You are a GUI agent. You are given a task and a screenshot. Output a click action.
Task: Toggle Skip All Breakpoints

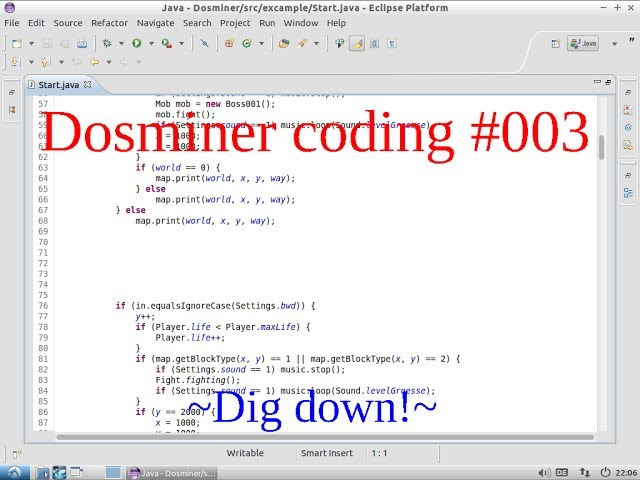pyautogui.click(x=204, y=43)
